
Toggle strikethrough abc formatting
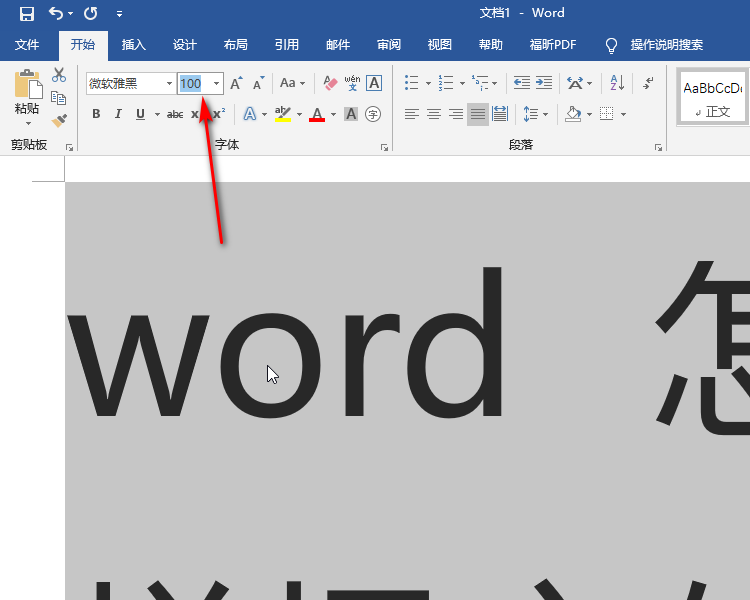[x=175, y=114]
